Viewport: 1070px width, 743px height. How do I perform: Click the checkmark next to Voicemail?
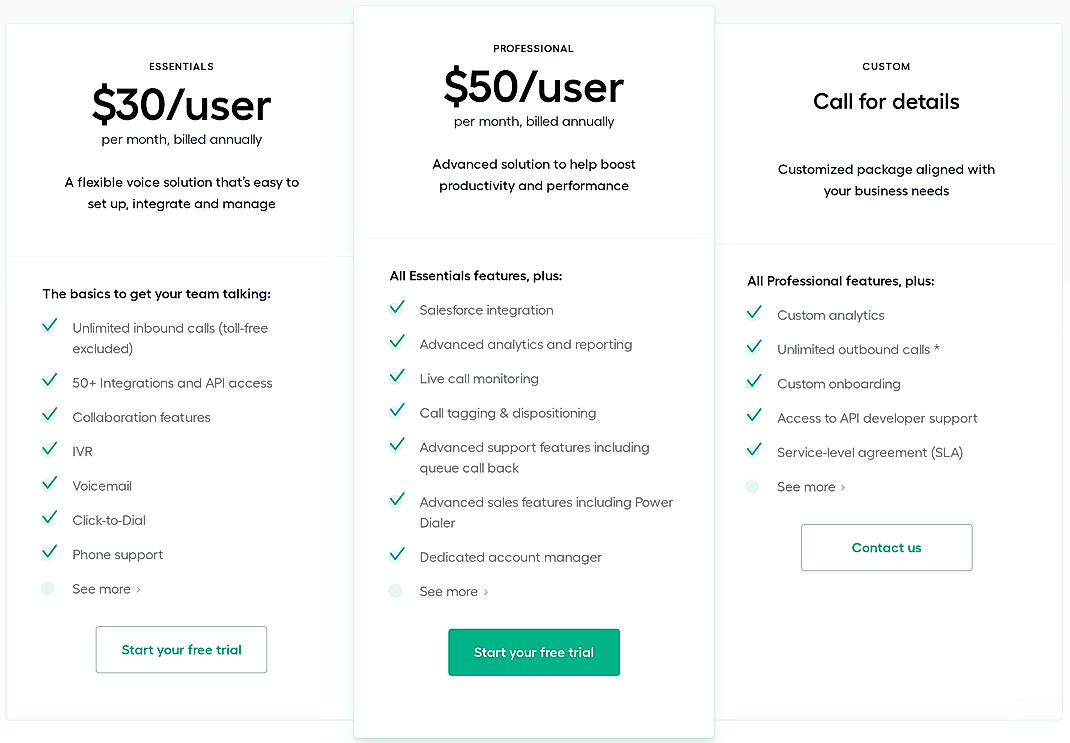(49, 484)
